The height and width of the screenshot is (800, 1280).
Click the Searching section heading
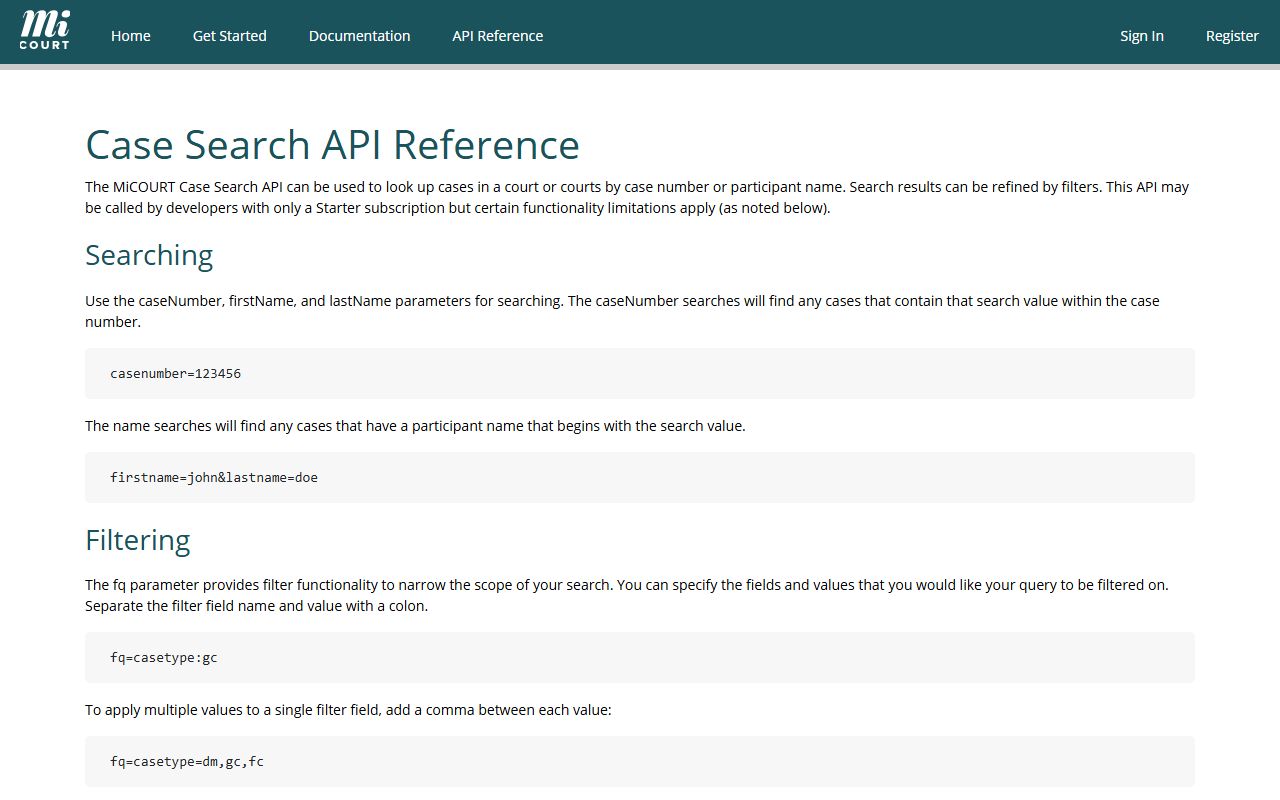click(x=149, y=255)
